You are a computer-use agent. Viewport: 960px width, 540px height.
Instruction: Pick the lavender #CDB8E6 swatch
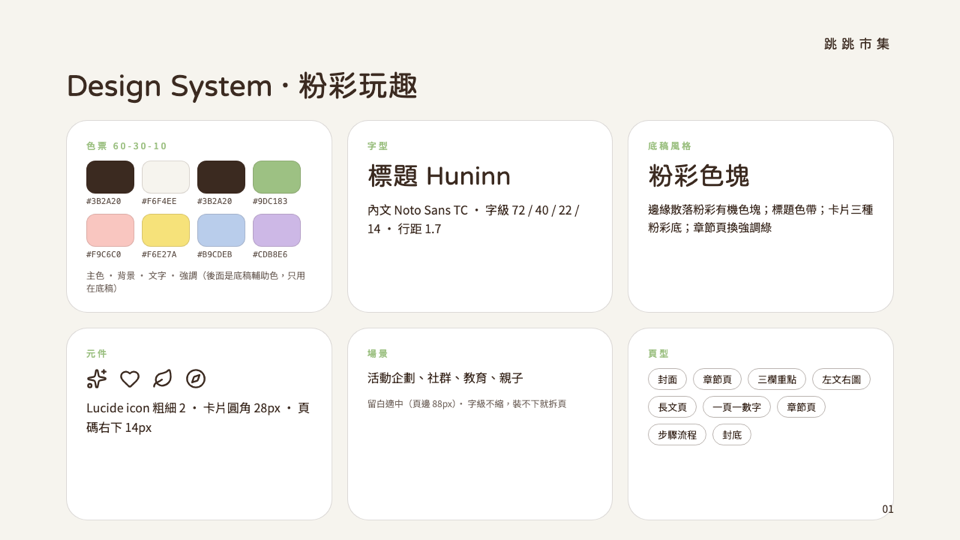point(277,230)
